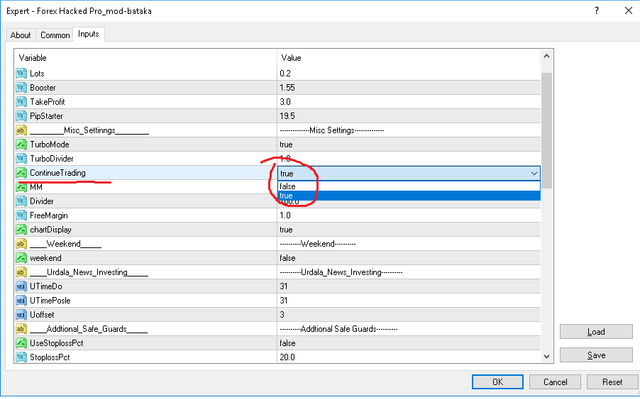This screenshot has height=399, width=640.
Task: Click the Addtional_Safe_Guards string icon
Action: pyautogui.click(x=21, y=329)
